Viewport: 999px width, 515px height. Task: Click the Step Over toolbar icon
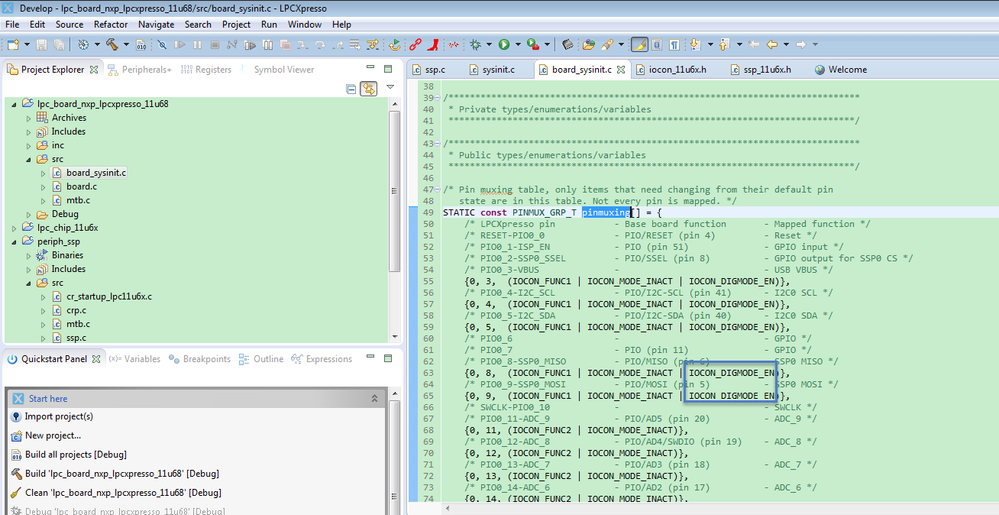(x=320, y=45)
